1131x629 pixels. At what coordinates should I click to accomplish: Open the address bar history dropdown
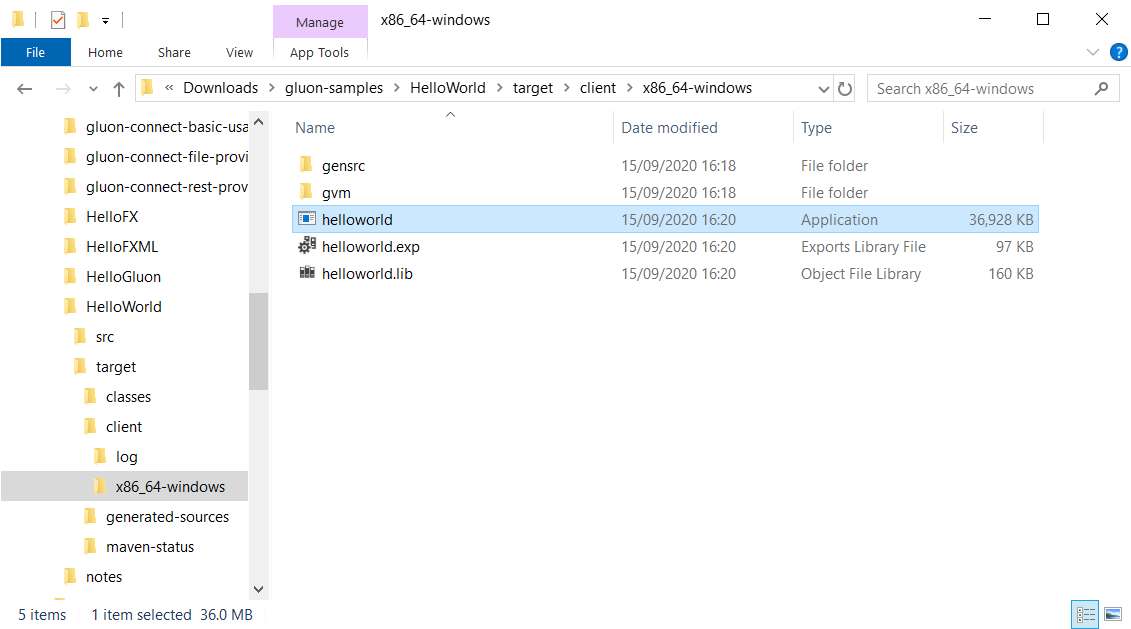[x=824, y=89]
